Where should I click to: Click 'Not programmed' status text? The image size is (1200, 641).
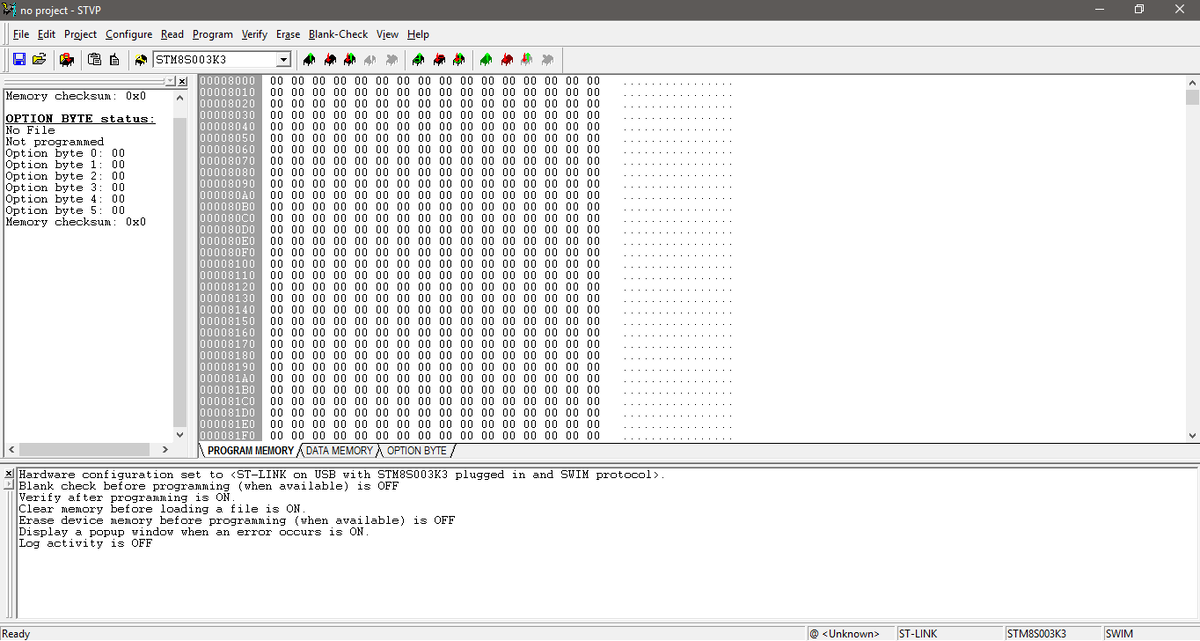54,142
